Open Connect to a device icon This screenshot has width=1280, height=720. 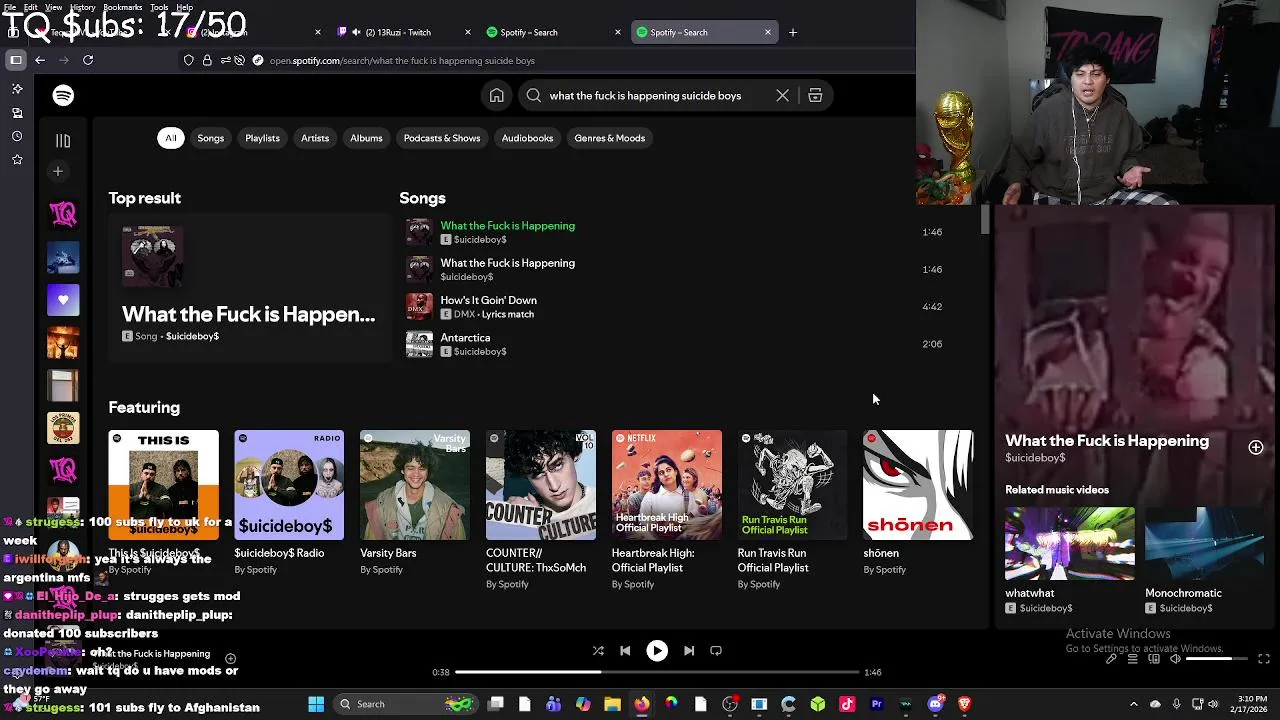(1154, 659)
